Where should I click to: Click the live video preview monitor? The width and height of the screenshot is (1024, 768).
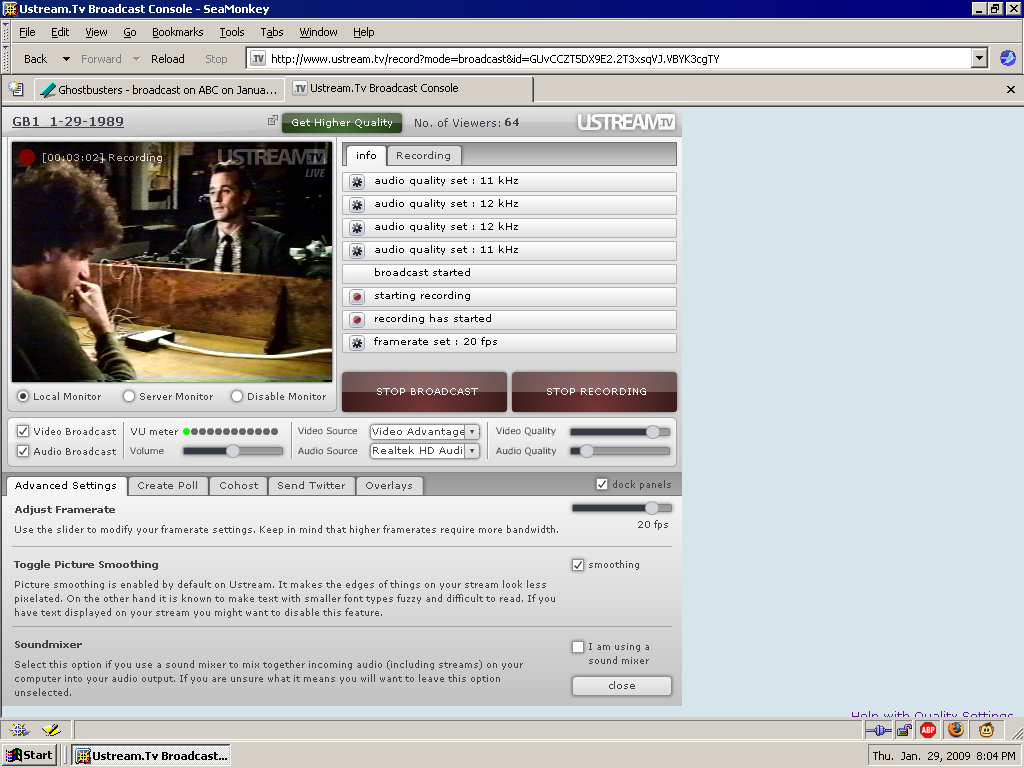172,261
